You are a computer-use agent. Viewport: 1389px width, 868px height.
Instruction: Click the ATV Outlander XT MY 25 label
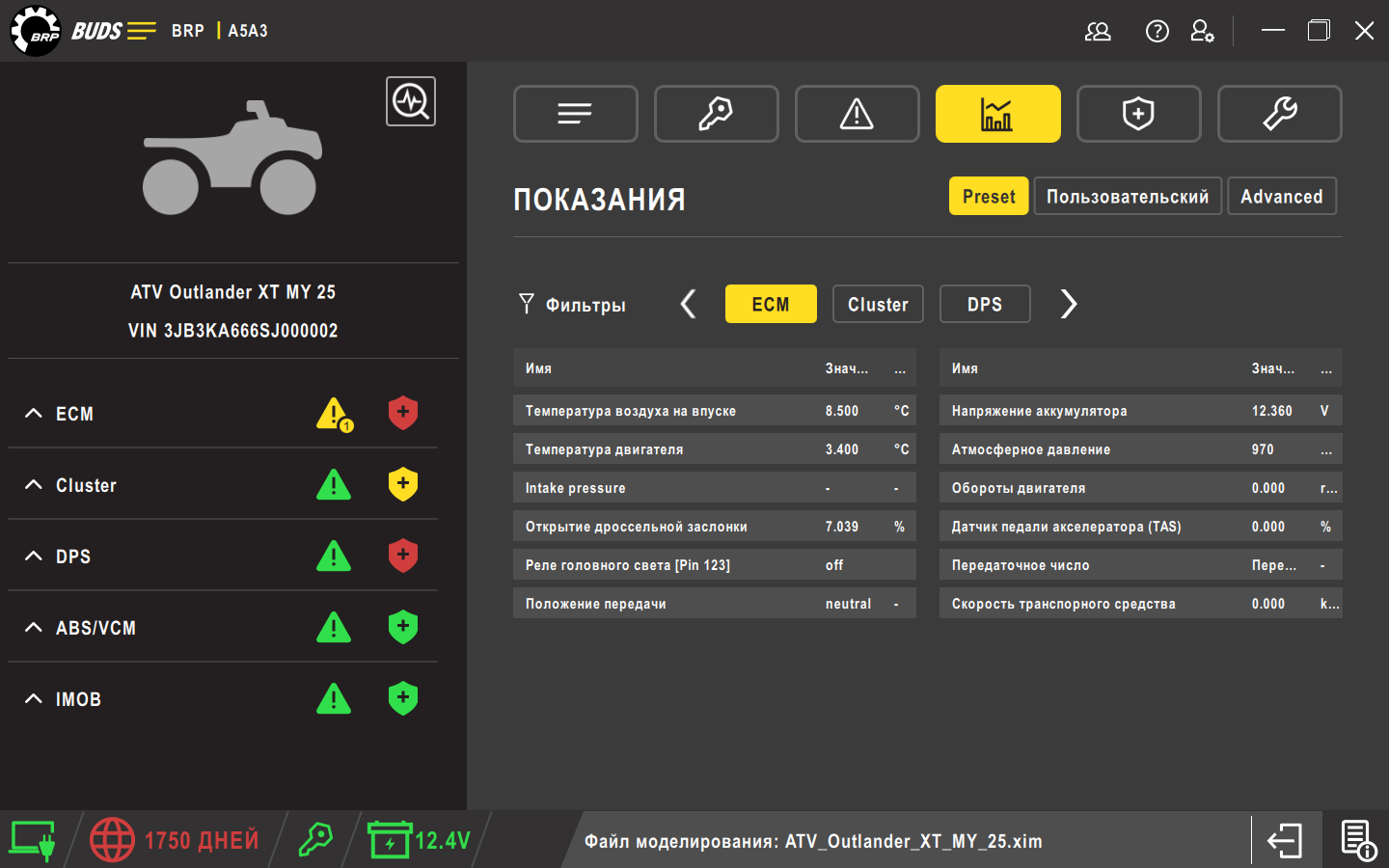(233, 292)
